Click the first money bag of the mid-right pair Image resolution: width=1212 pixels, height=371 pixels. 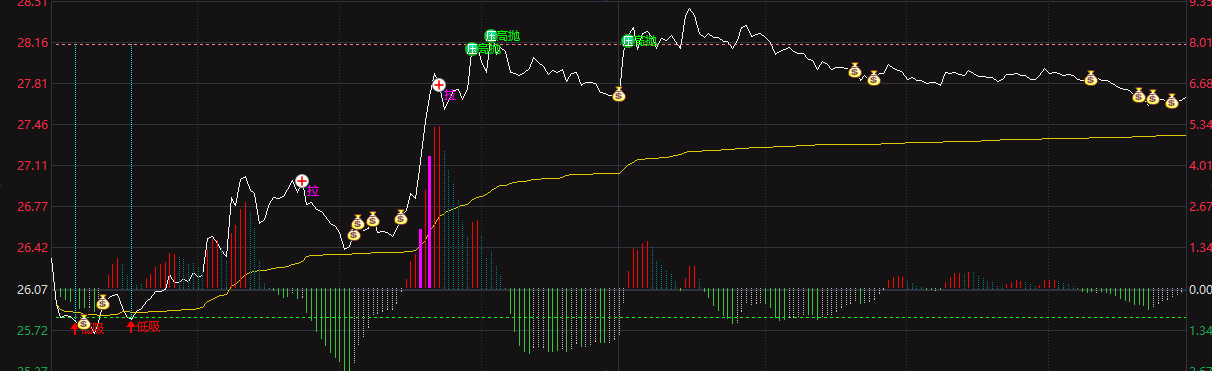855,70
